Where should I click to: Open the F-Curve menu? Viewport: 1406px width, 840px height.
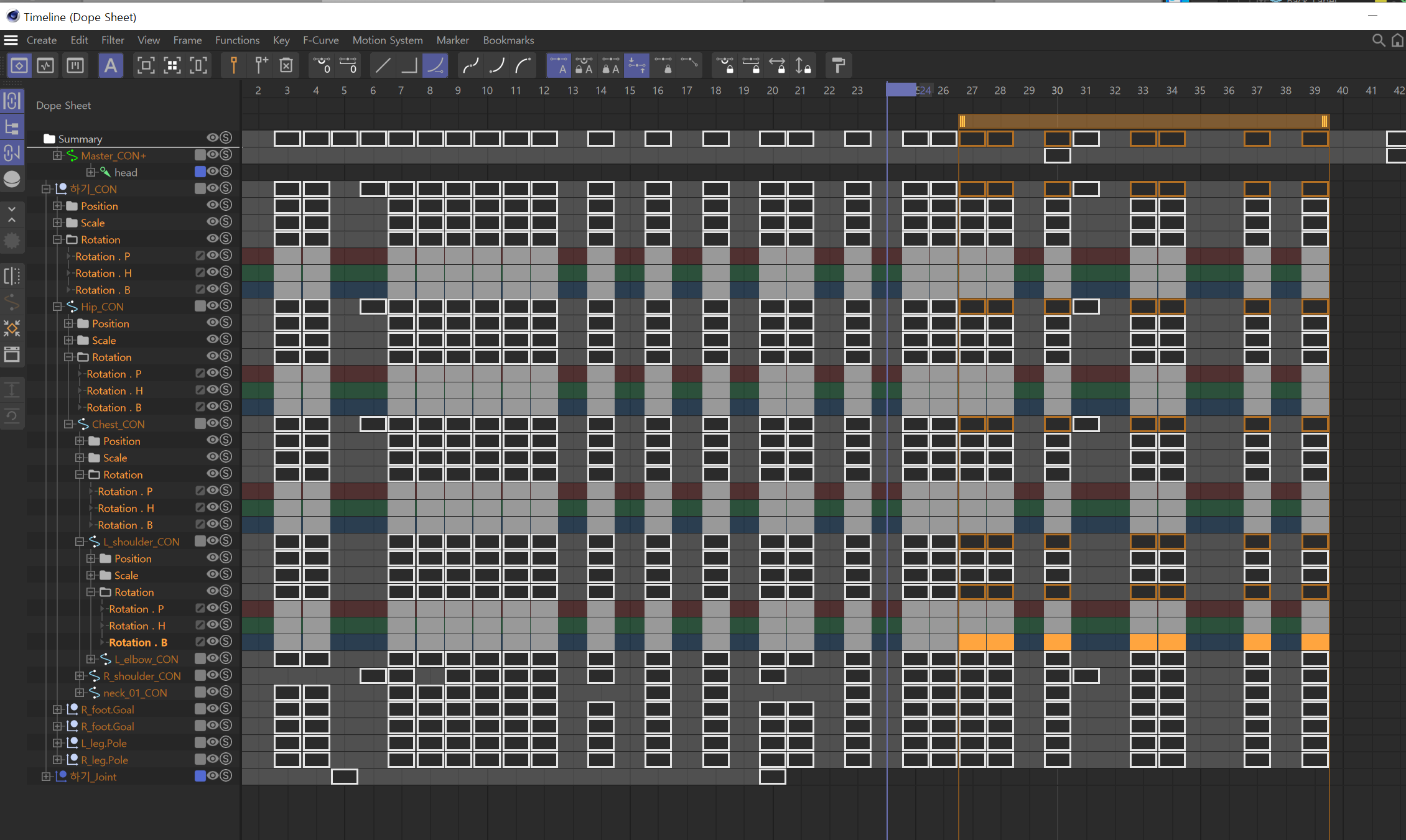click(x=320, y=40)
